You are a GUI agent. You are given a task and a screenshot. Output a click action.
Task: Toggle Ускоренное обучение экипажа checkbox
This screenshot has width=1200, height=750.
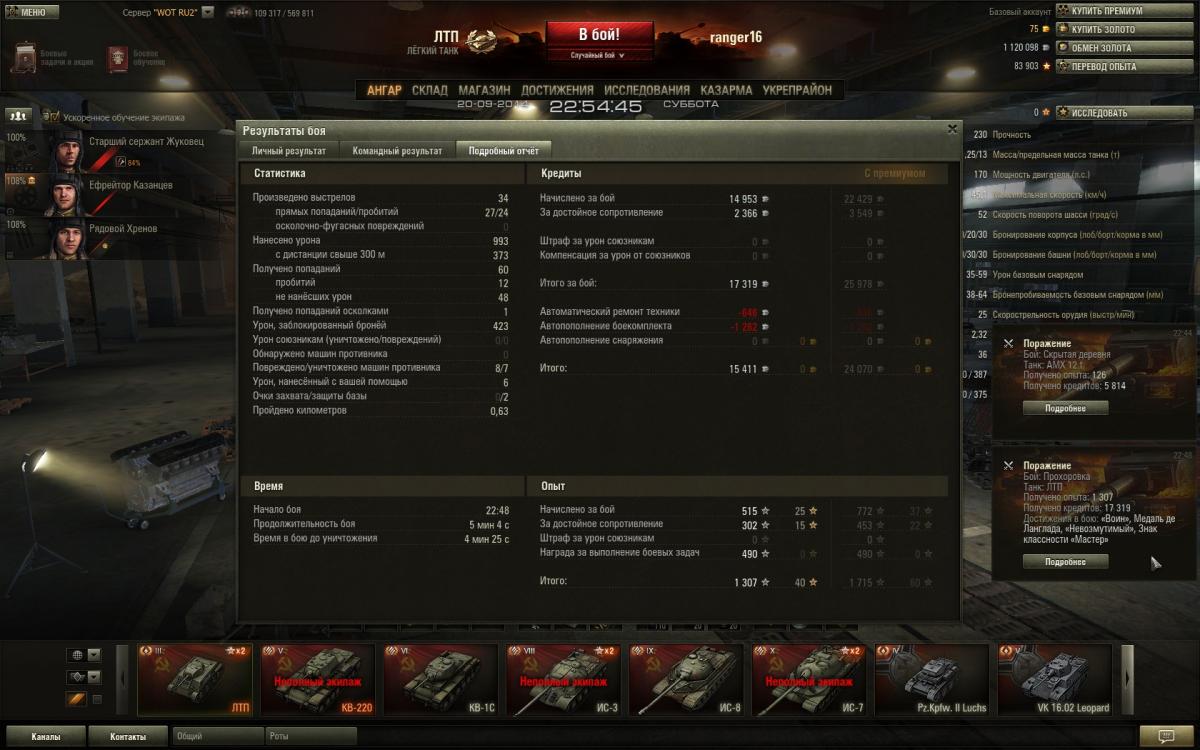click(x=52, y=117)
